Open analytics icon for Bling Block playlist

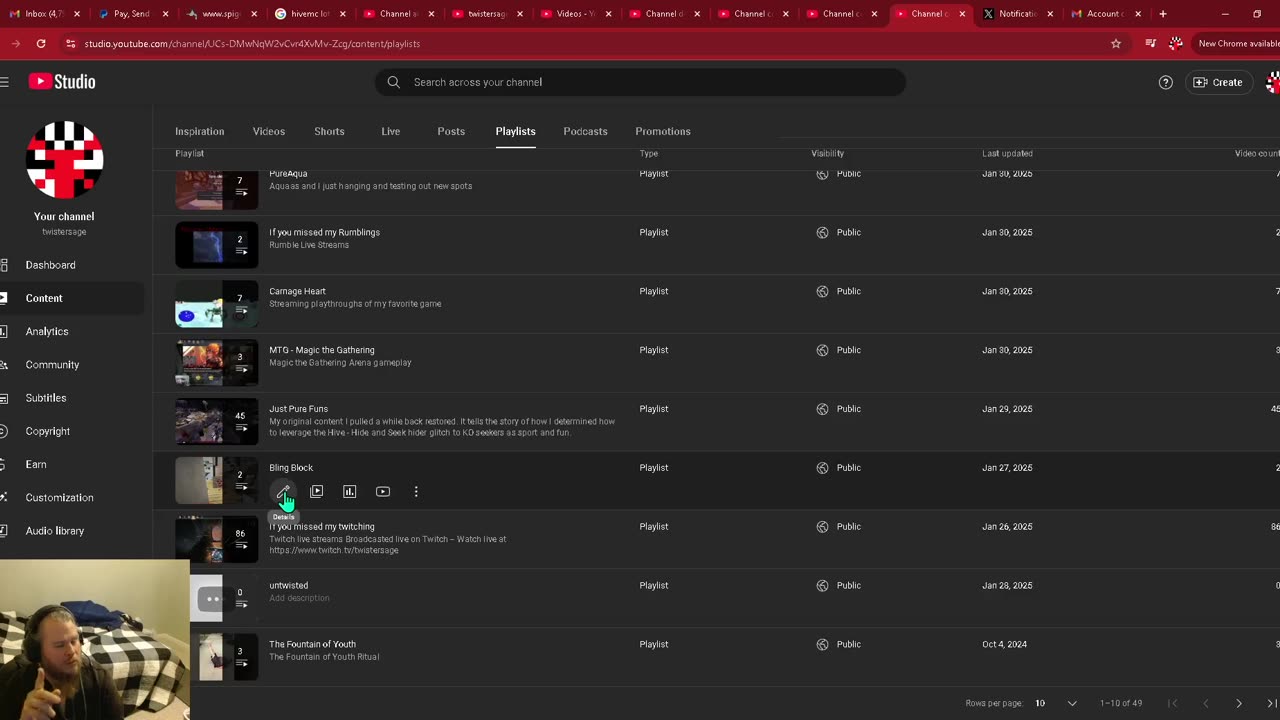(x=349, y=491)
